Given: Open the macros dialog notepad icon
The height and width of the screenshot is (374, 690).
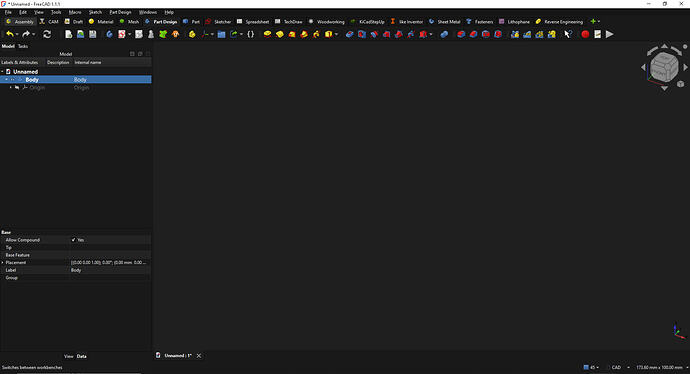Looking at the screenshot, I should coord(597,34).
